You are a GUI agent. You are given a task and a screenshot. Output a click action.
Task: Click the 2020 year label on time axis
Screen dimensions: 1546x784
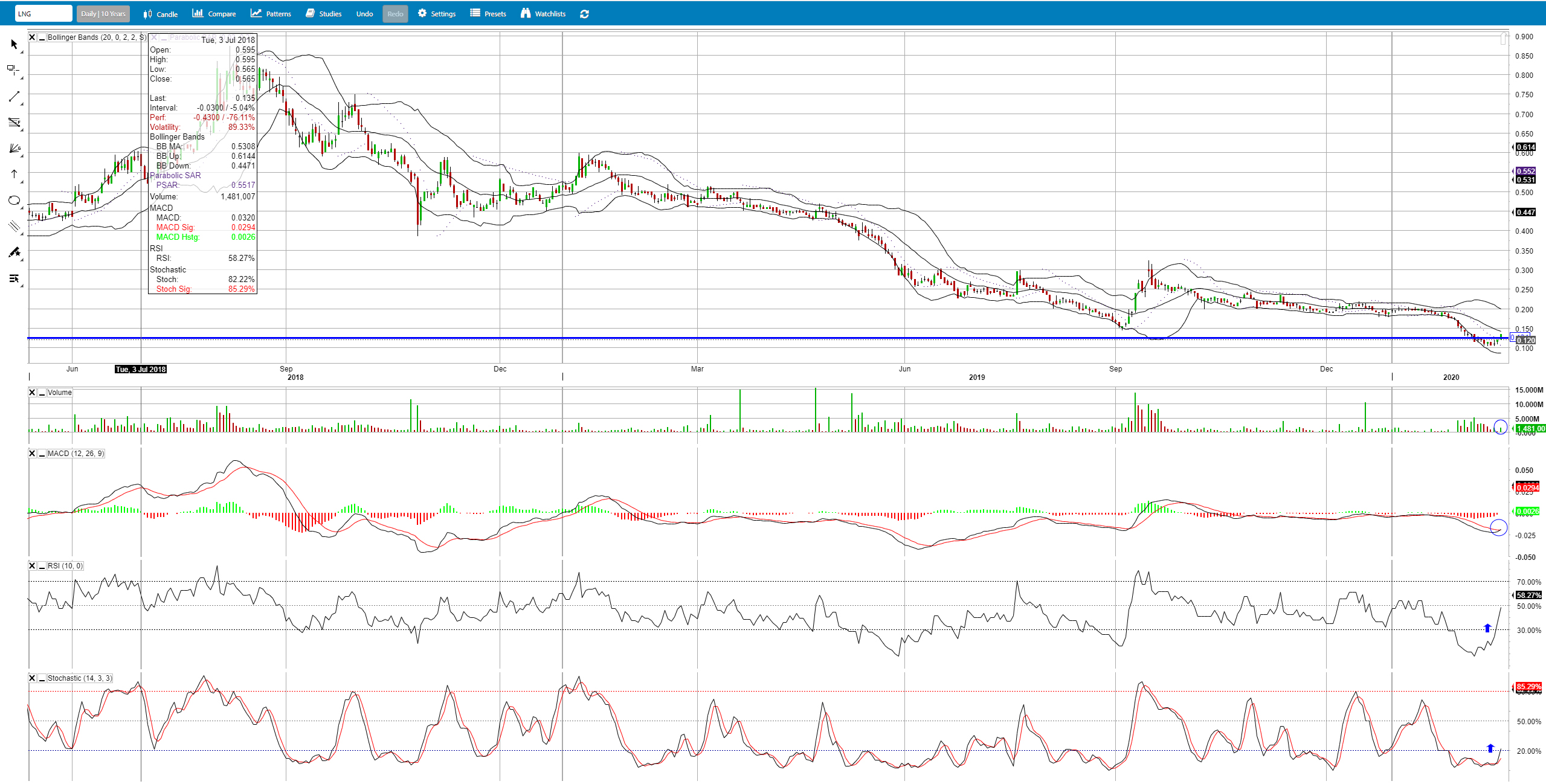click(1451, 378)
